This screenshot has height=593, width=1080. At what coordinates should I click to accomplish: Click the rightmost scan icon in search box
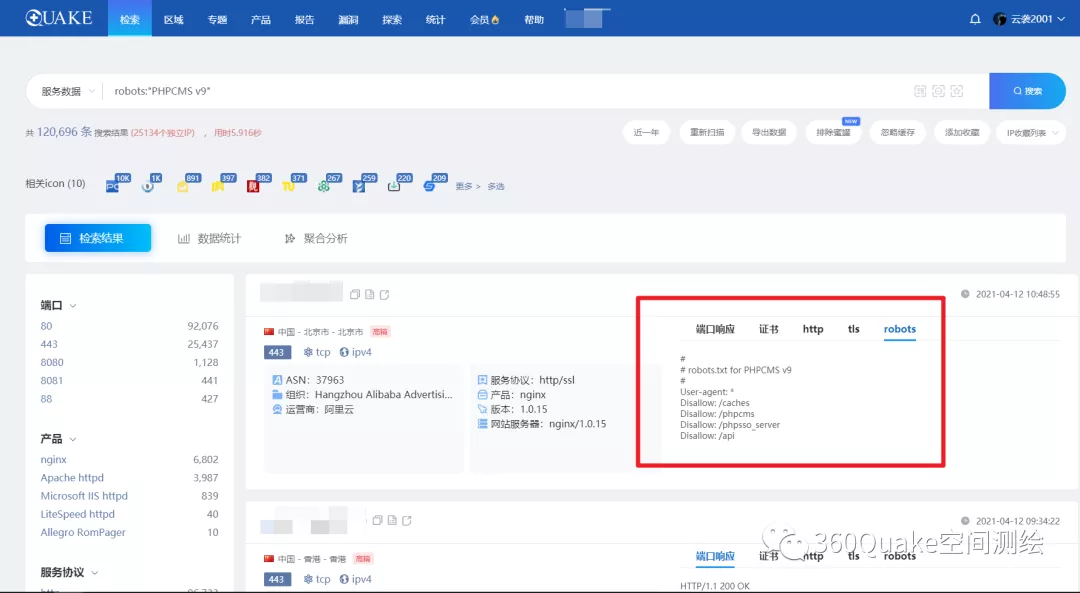957,91
